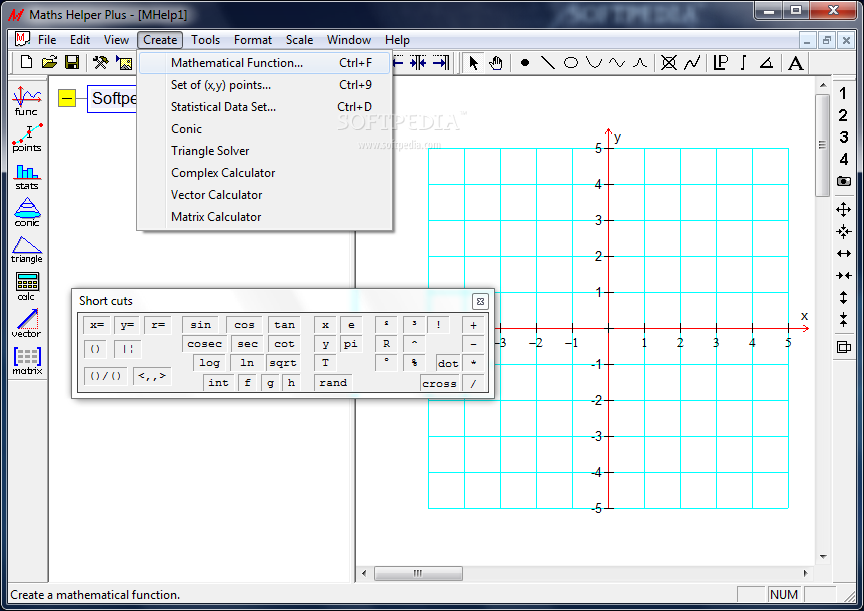Click the rand shortcut button
This screenshot has height=611, width=864.
tap(333, 383)
